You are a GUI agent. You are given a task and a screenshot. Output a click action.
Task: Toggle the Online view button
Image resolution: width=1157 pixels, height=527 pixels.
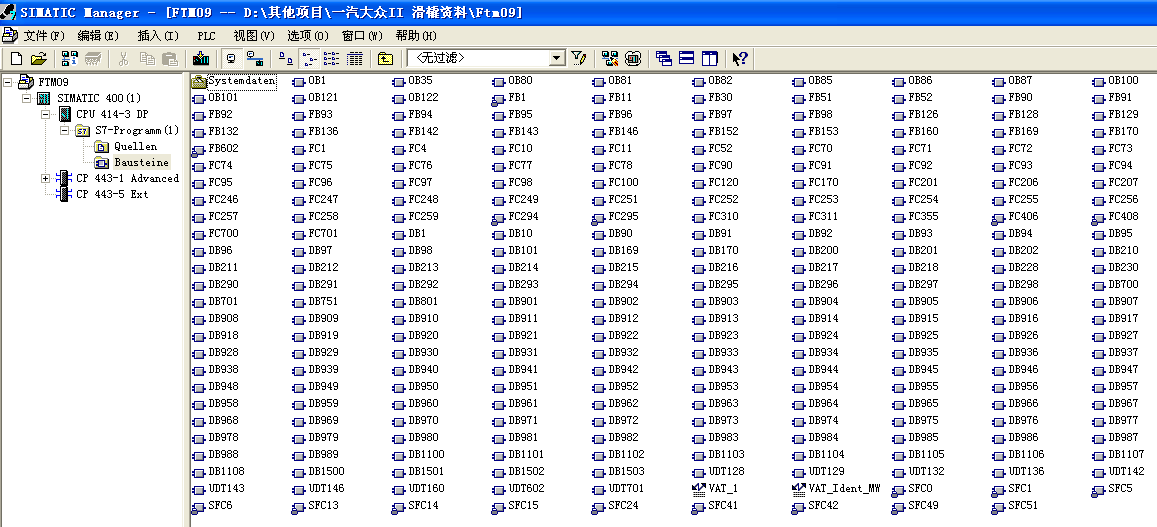coord(232,59)
